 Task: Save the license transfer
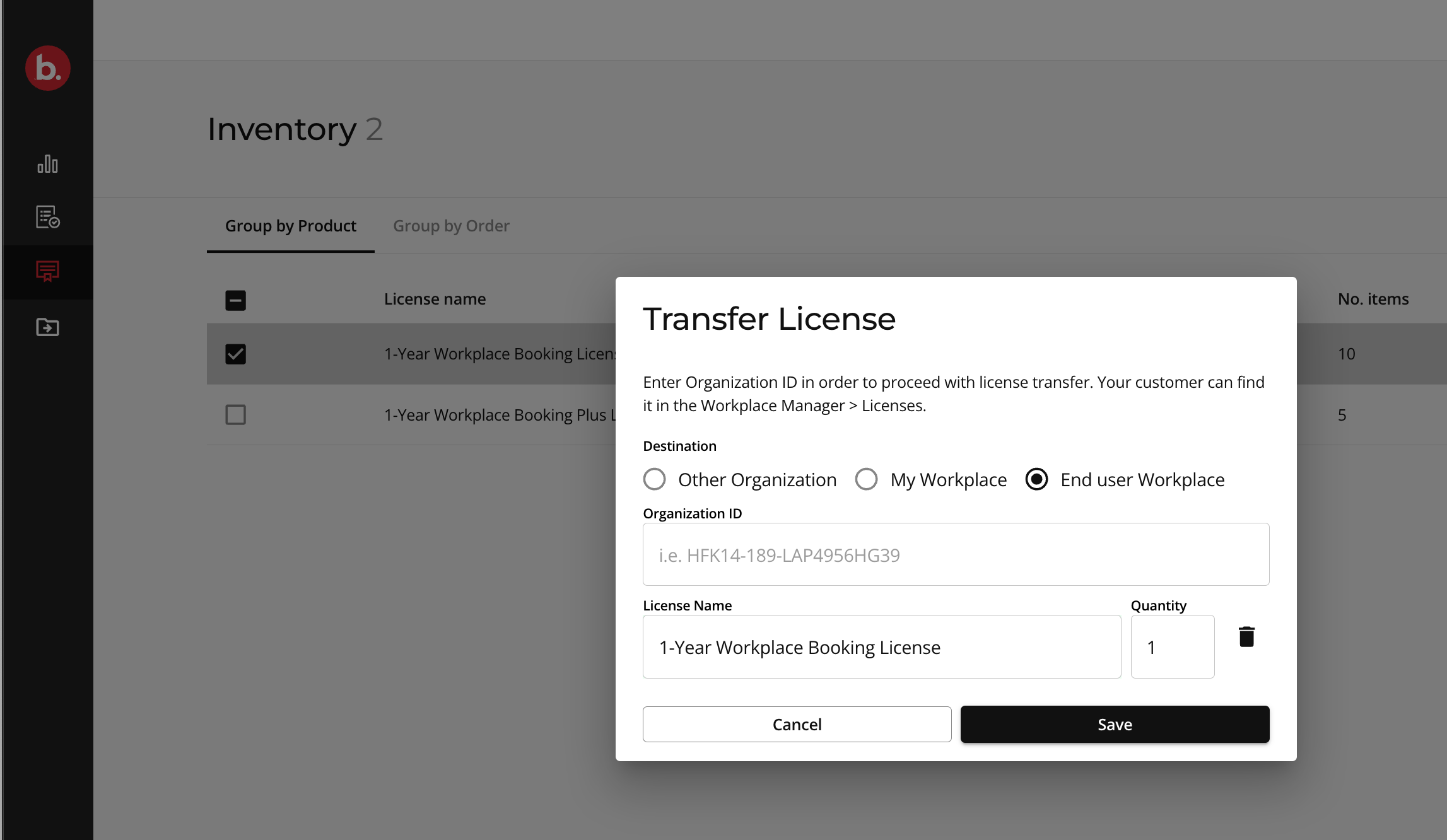pos(1115,724)
